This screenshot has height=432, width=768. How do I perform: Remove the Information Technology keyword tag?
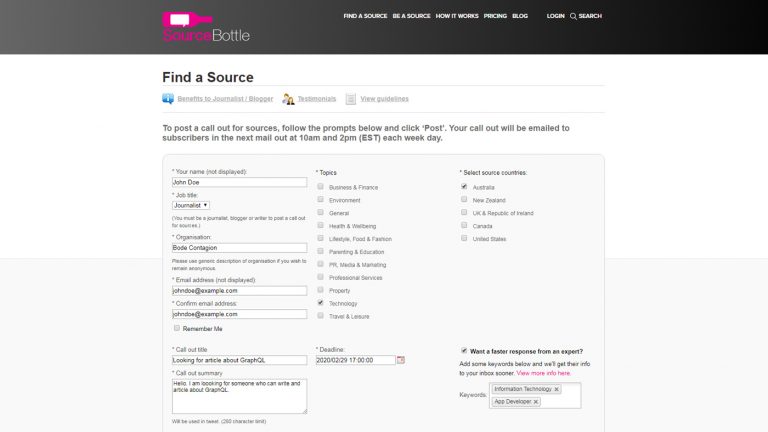(556, 389)
